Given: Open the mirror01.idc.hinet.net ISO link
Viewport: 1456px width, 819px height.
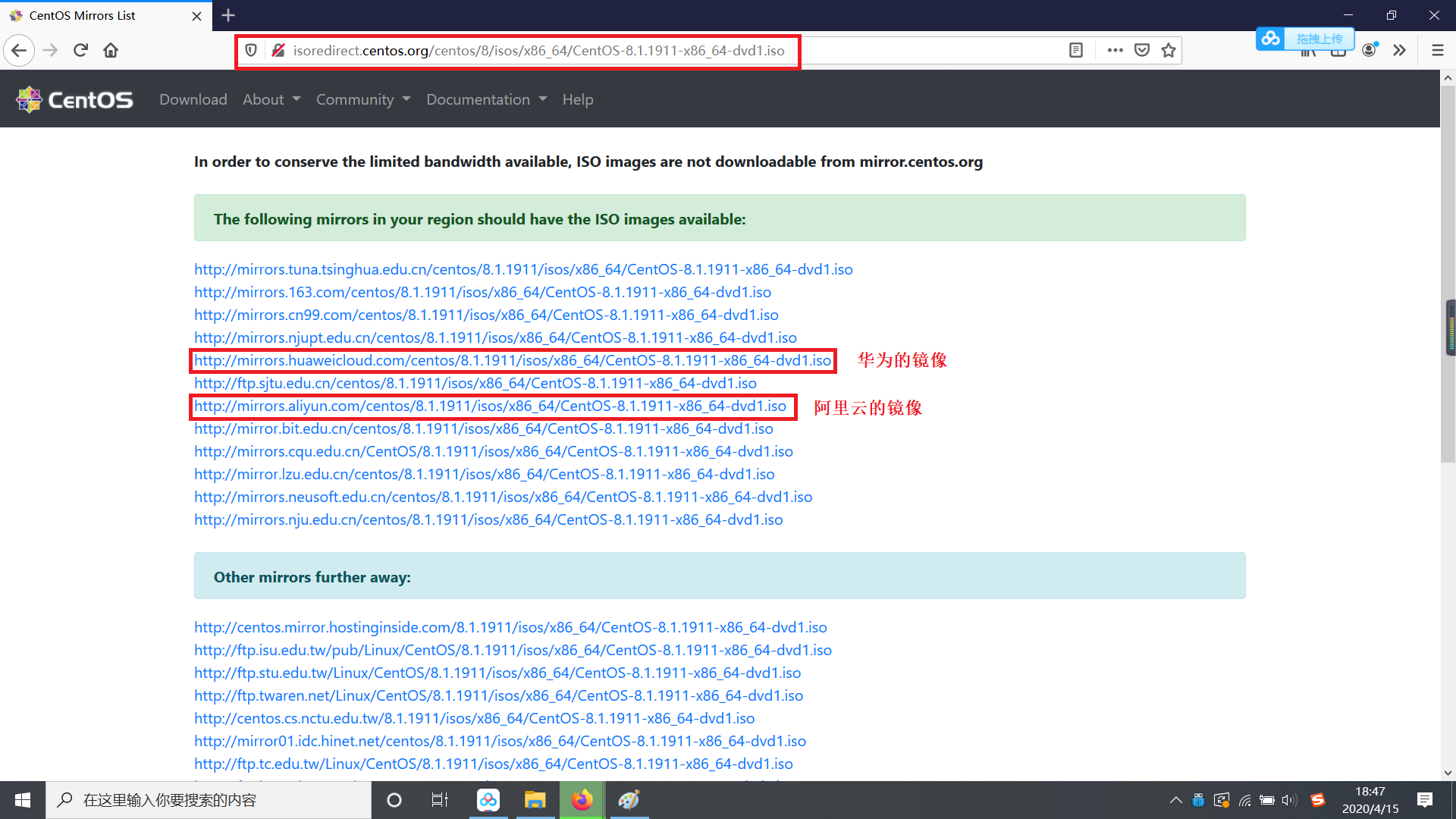Looking at the screenshot, I should click(x=500, y=741).
